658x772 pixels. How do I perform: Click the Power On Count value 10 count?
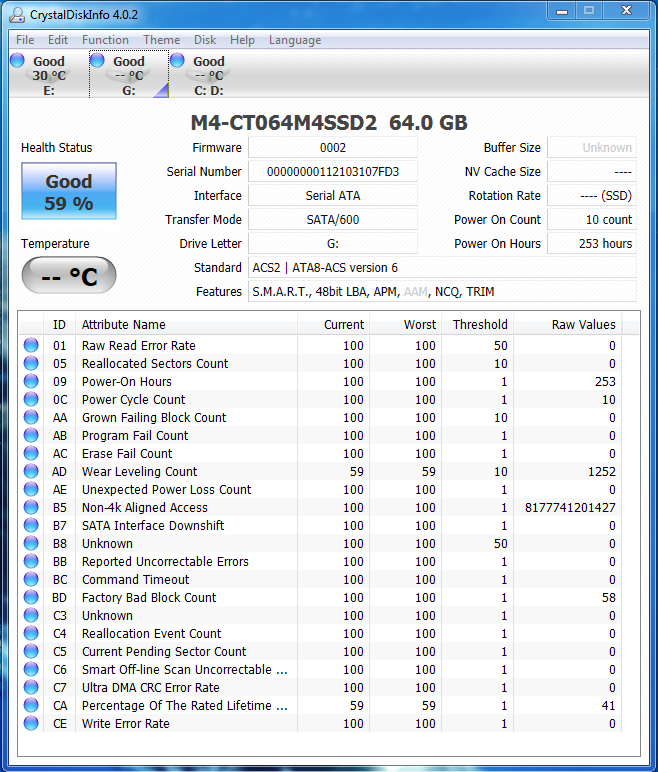point(592,220)
